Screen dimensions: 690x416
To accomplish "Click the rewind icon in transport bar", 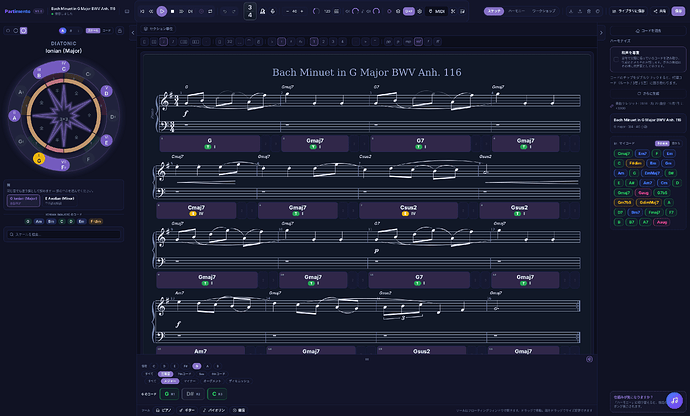I will [x=151, y=11].
